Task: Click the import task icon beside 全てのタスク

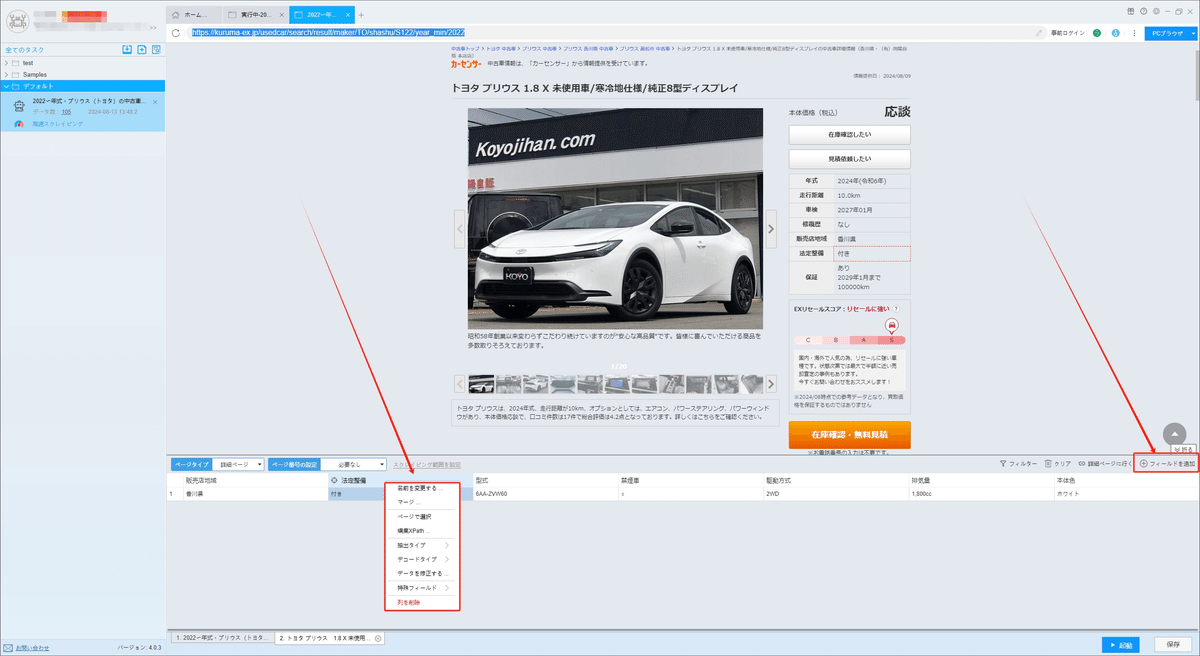Action: [127, 49]
